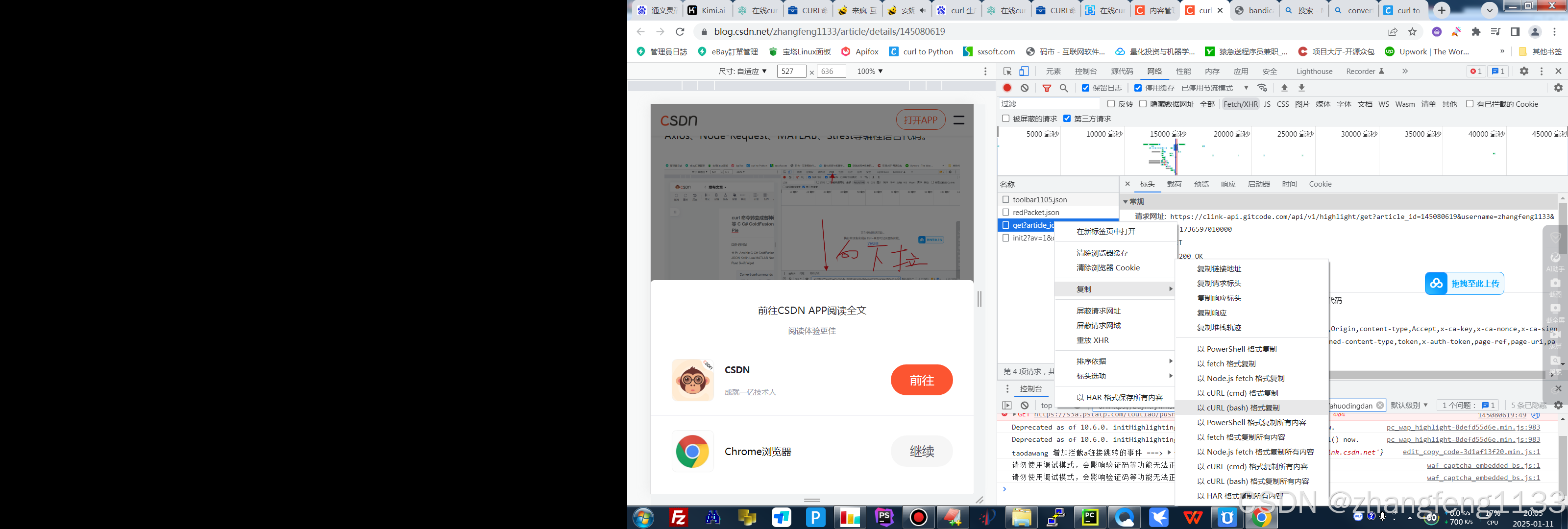Viewport: 1568px width, 529px height.
Task: Click the orange 前往 button
Action: click(x=921, y=380)
